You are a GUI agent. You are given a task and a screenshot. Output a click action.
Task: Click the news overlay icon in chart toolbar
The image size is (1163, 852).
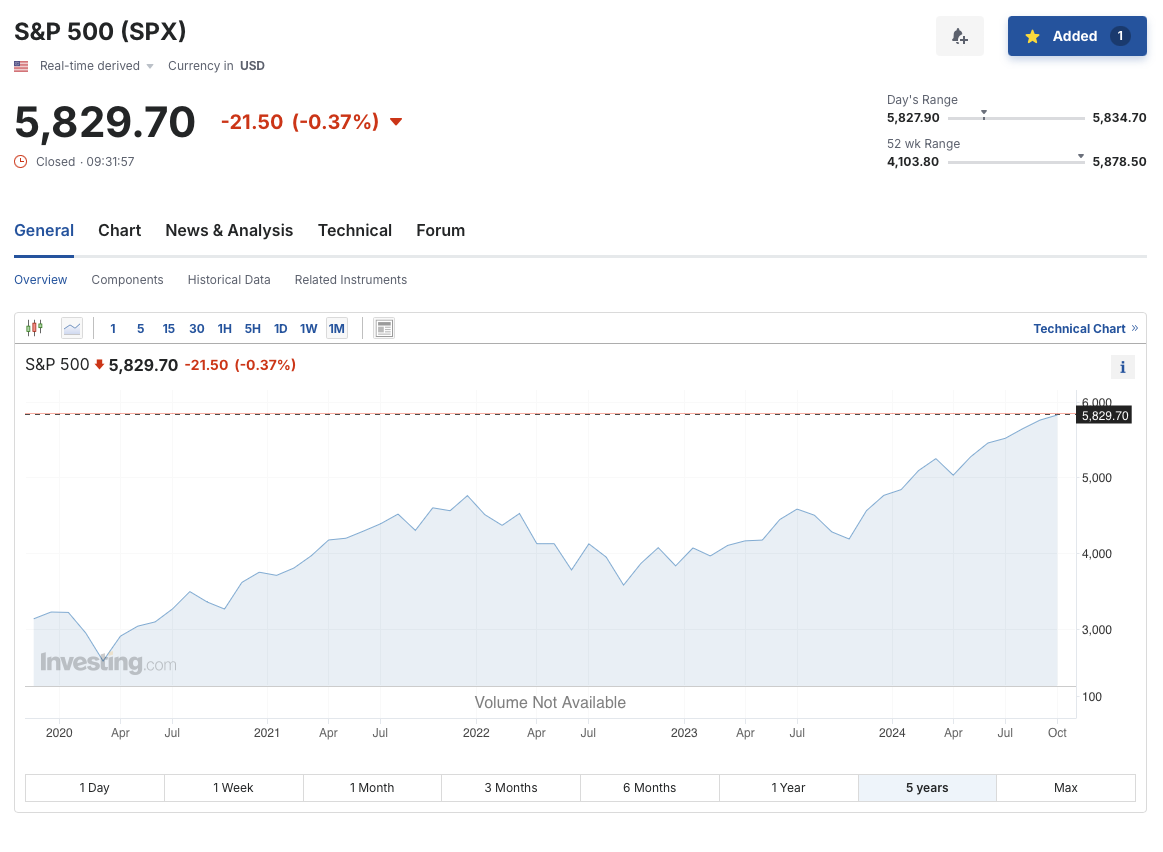(x=384, y=328)
